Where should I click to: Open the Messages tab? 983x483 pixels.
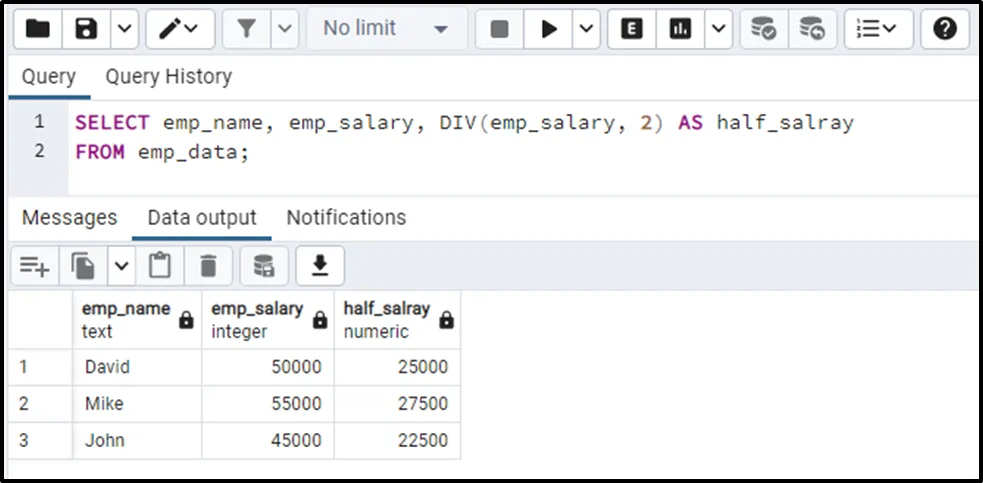pos(69,217)
